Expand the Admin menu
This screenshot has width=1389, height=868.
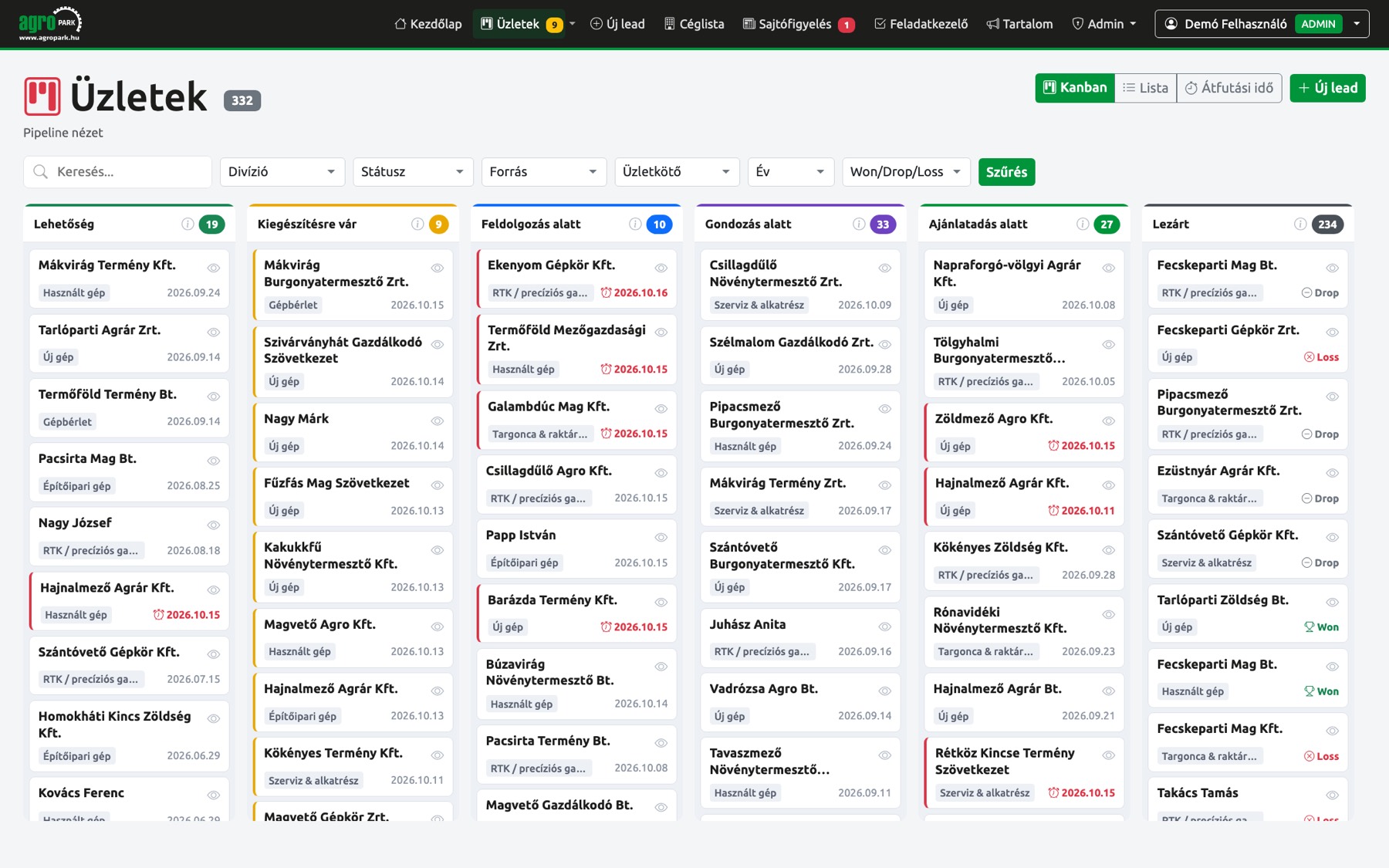pyautogui.click(x=1104, y=24)
